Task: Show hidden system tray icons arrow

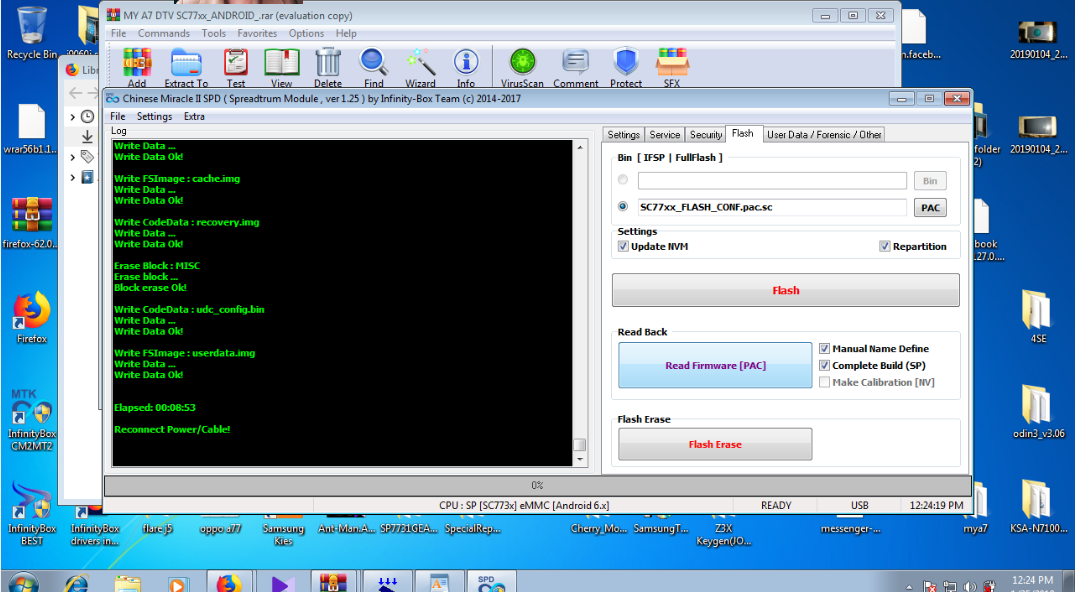Action: coord(909,587)
